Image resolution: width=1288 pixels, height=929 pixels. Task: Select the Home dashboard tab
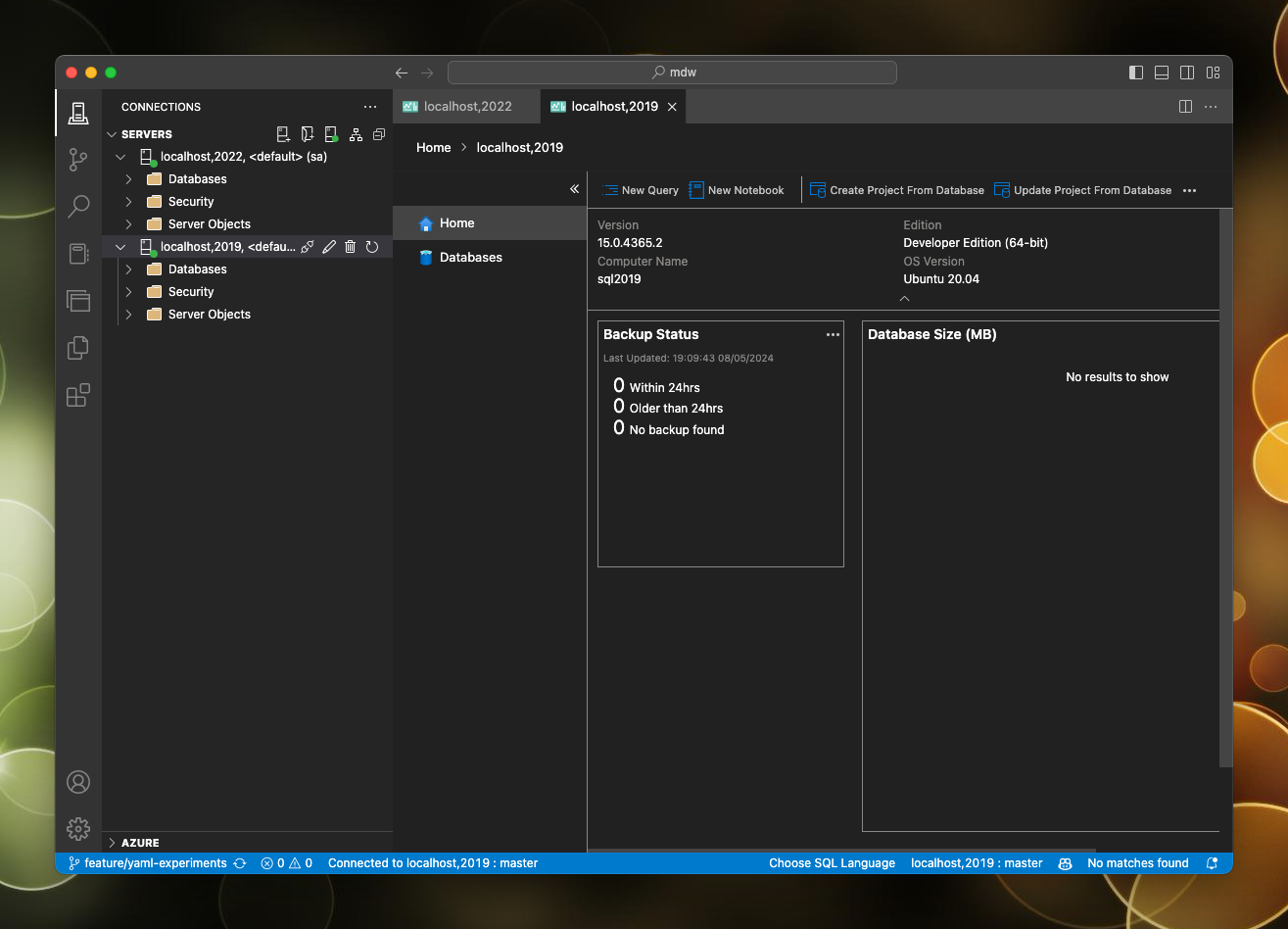coord(490,223)
